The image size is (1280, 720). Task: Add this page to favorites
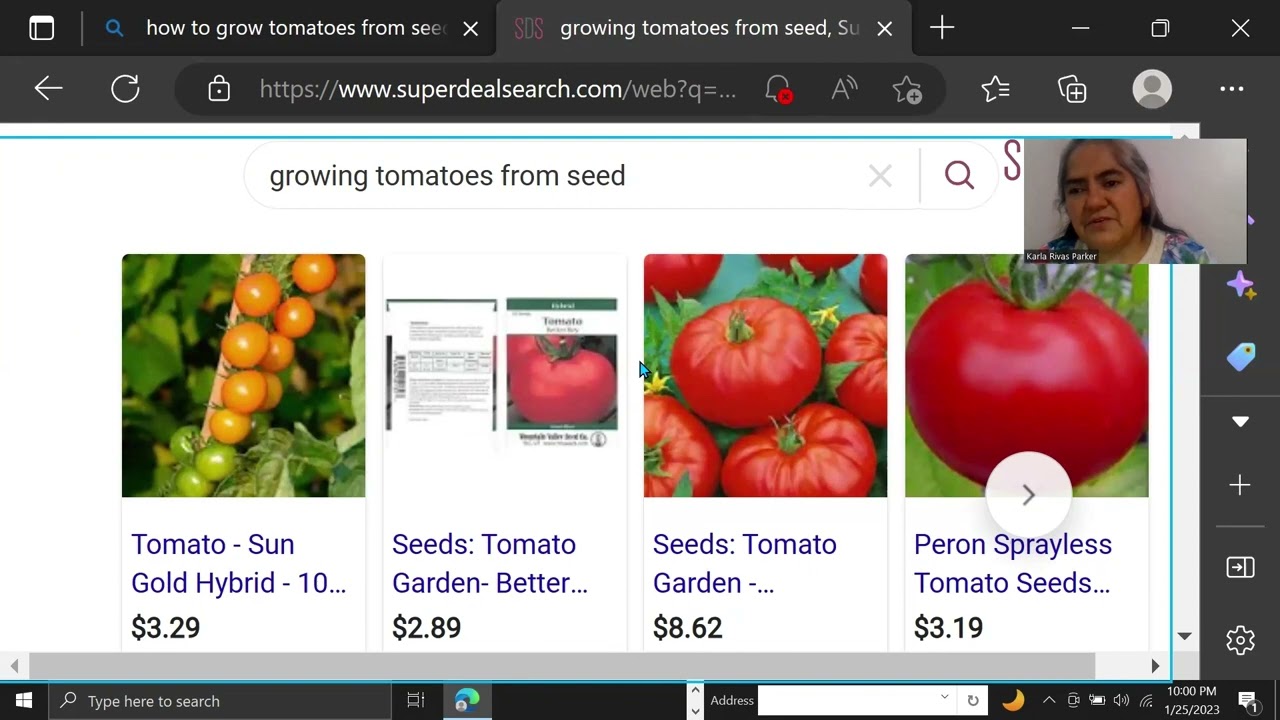907,89
